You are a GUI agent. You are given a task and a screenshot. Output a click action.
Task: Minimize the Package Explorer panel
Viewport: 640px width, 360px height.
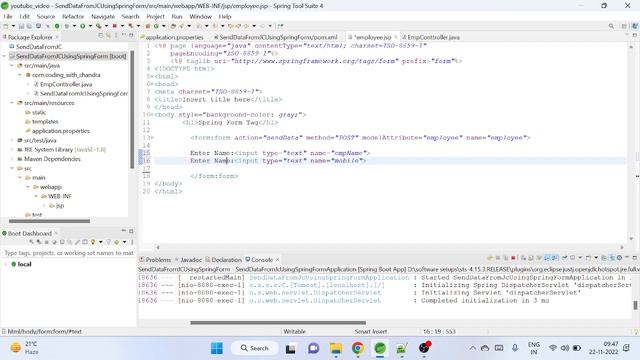(124, 36)
